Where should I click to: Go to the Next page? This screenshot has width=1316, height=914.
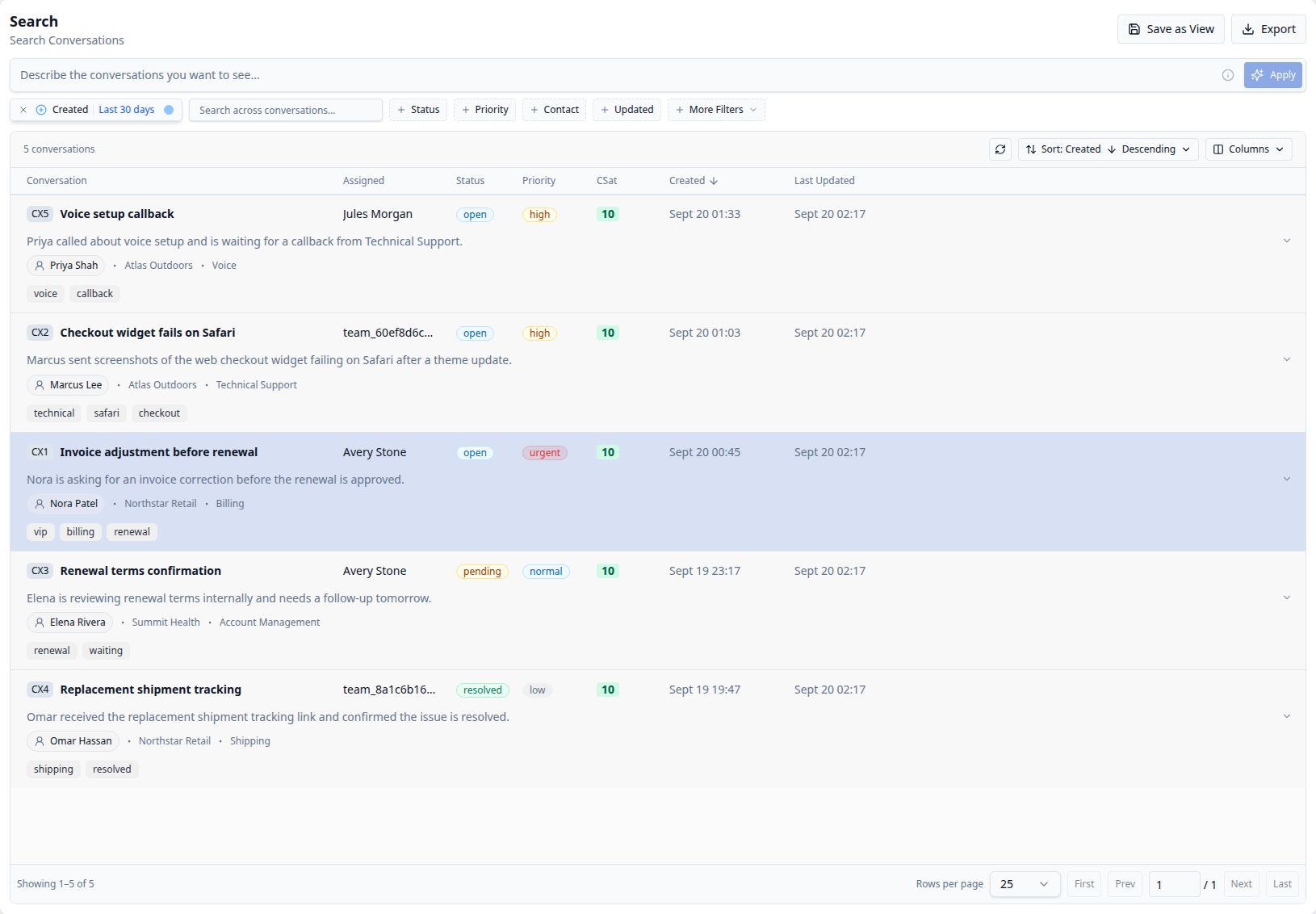1241,884
